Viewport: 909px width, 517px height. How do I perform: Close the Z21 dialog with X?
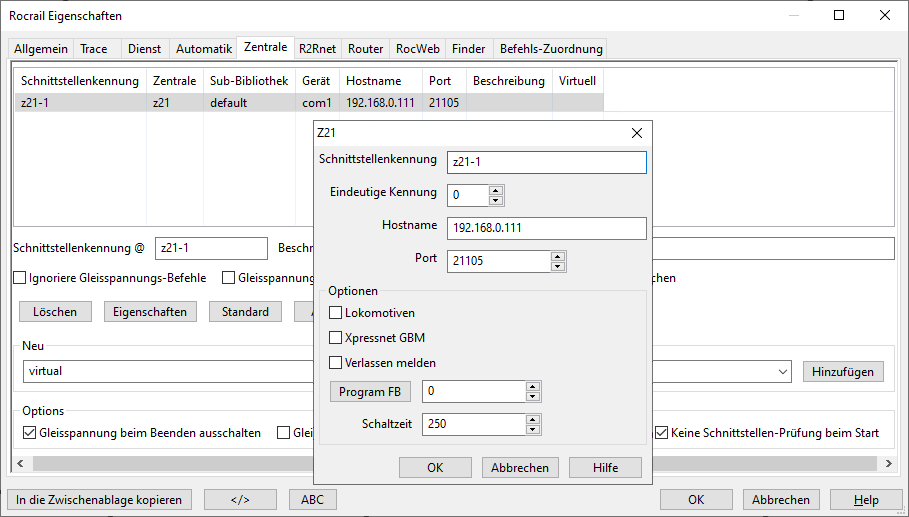[x=637, y=133]
